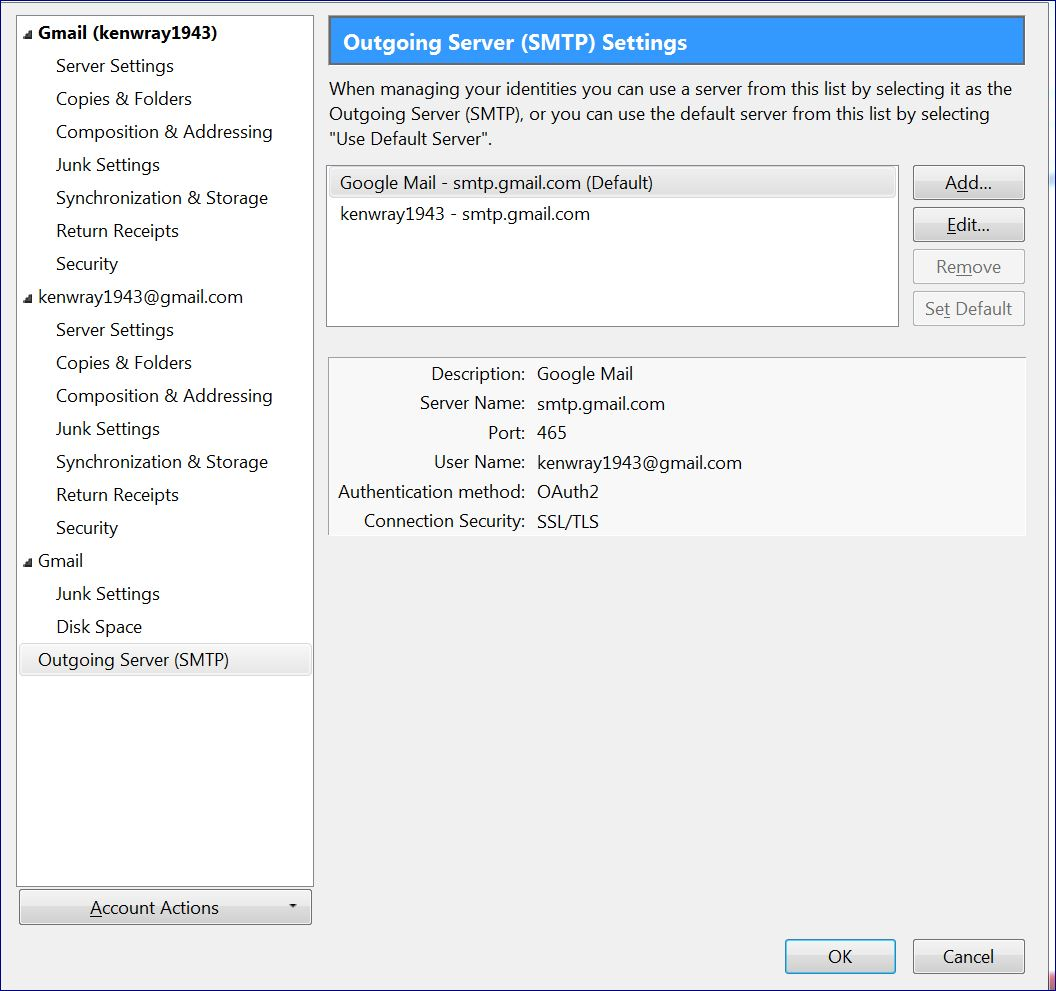Collapse the Gmail local folders tree
The image size is (1056, 991).
27,562
